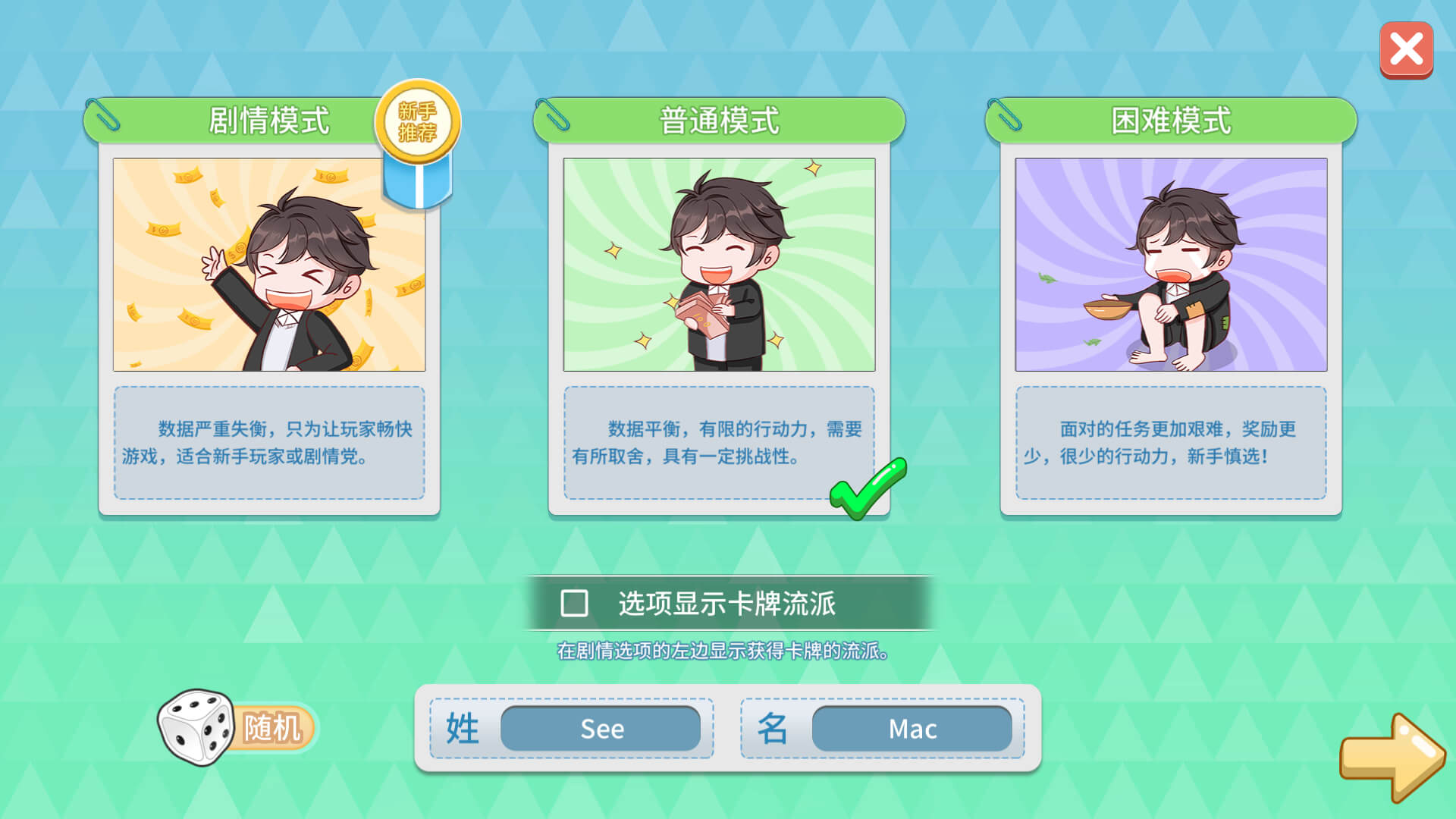Screen dimensions: 1456x819
Task: Click the random name dice icon
Action: 196,726
